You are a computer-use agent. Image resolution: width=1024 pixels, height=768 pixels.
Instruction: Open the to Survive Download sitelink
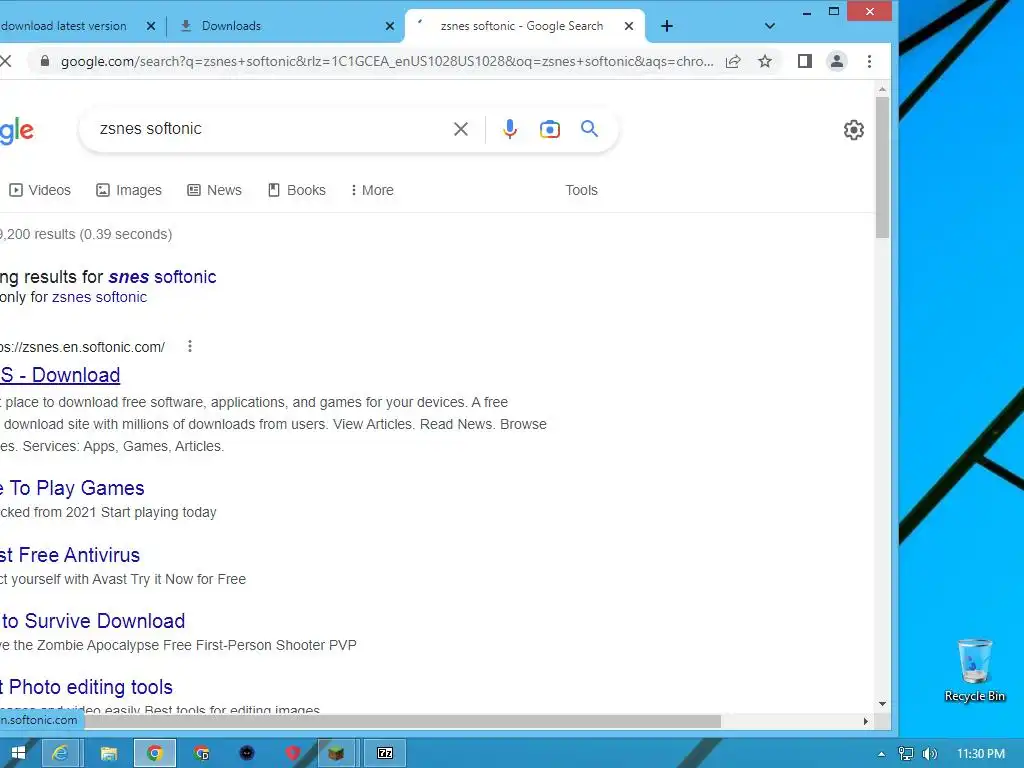click(93, 621)
